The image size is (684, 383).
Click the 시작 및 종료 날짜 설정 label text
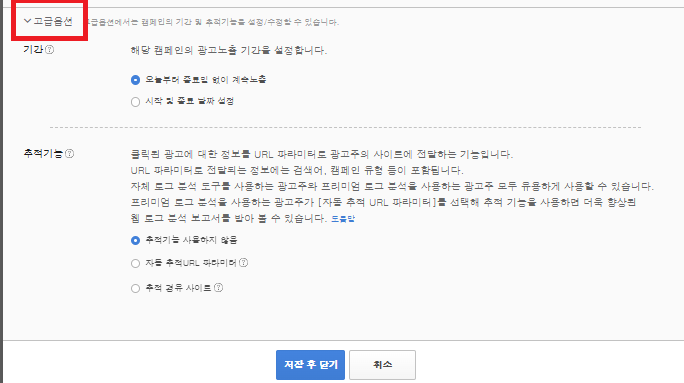[x=189, y=101]
